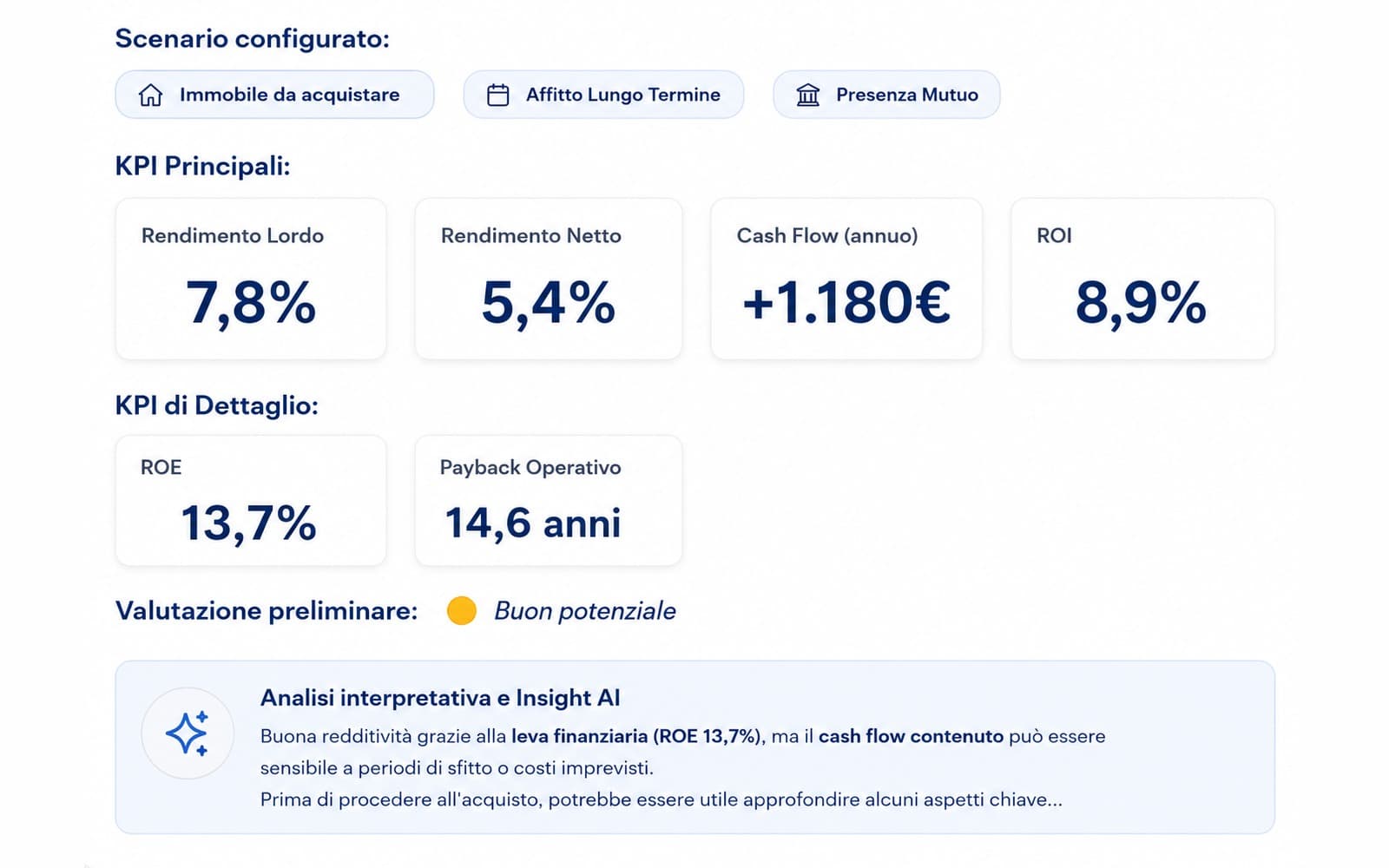The height and width of the screenshot is (868, 1389).
Task: Click the KPI di Dettaglio section heading
Action: pyautogui.click(x=216, y=405)
